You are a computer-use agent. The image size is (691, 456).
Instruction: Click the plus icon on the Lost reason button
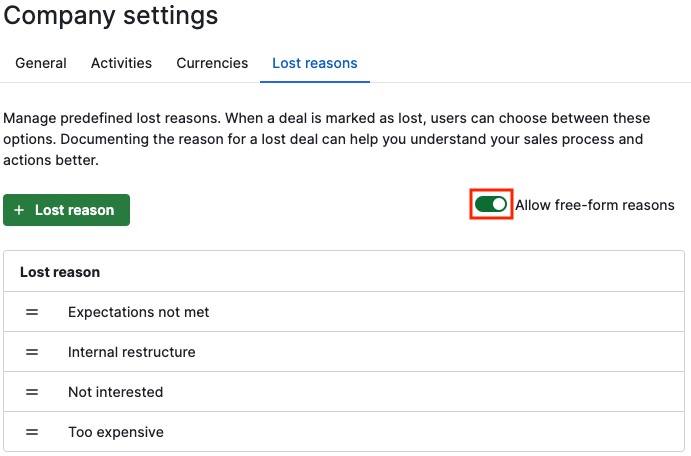pos(19,210)
